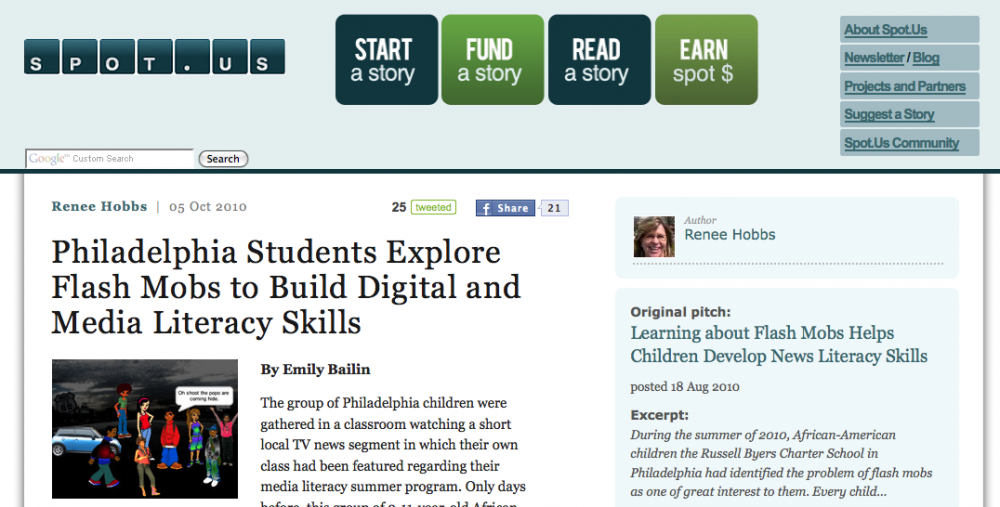This screenshot has width=1000, height=507.
Task: Click Suggest a Story link
Action: pos(889,114)
